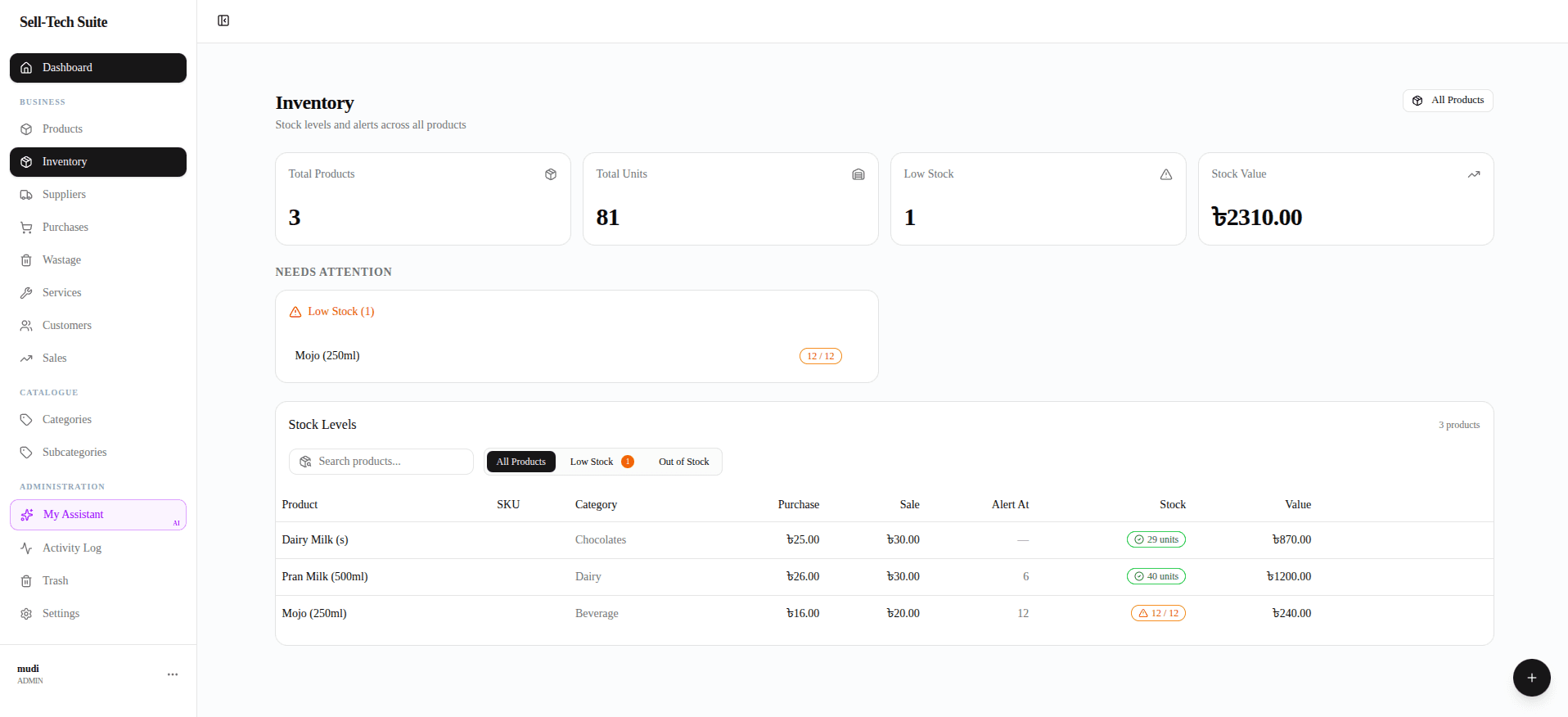Switch to the Low Stock filter tab
This screenshot has height=717, width=1568.
tap(602, 462)
